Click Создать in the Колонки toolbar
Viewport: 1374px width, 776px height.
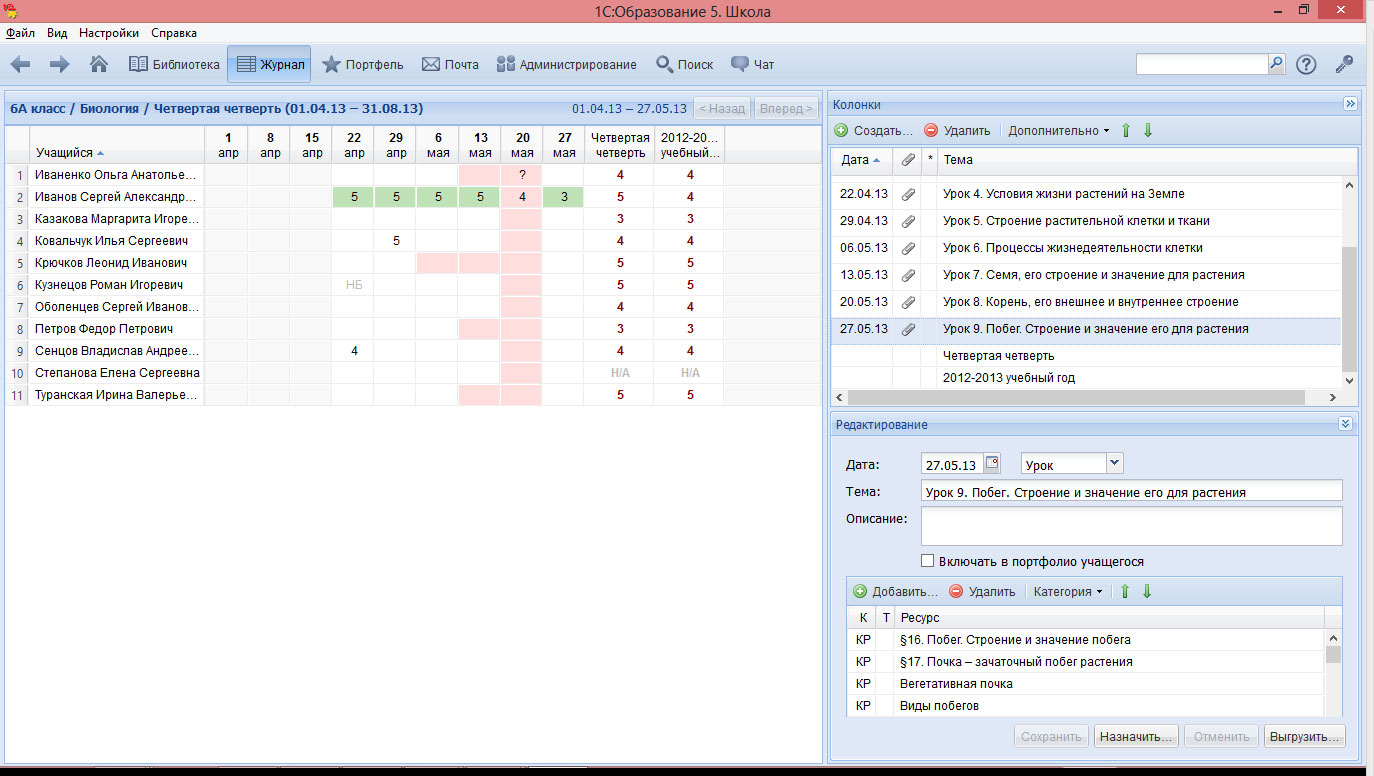pos(874,131)
